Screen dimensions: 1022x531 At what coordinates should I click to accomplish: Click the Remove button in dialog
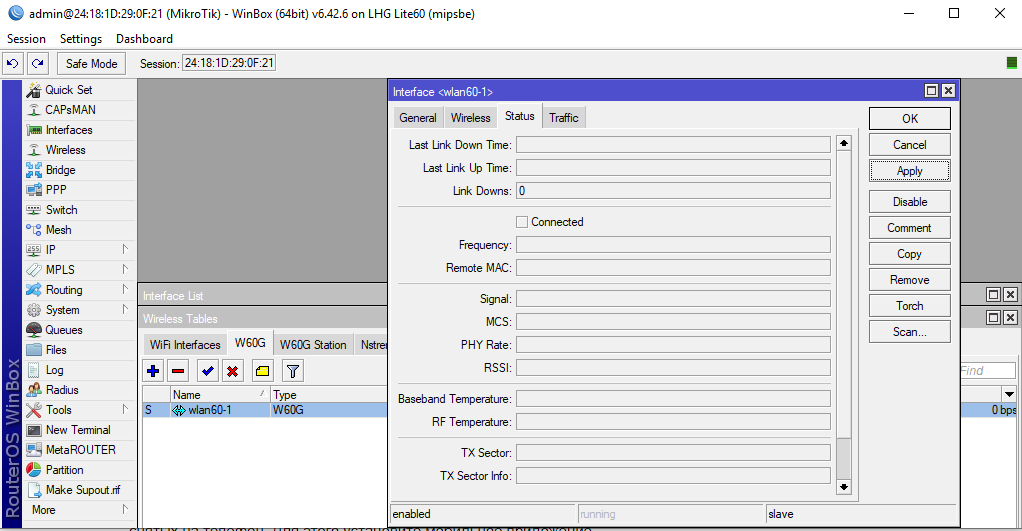tap(909, 280)
